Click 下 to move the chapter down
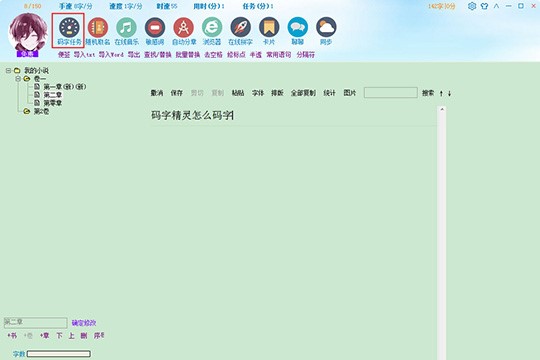This screenshot has height=360, width=540. click(x=59, y=336)
